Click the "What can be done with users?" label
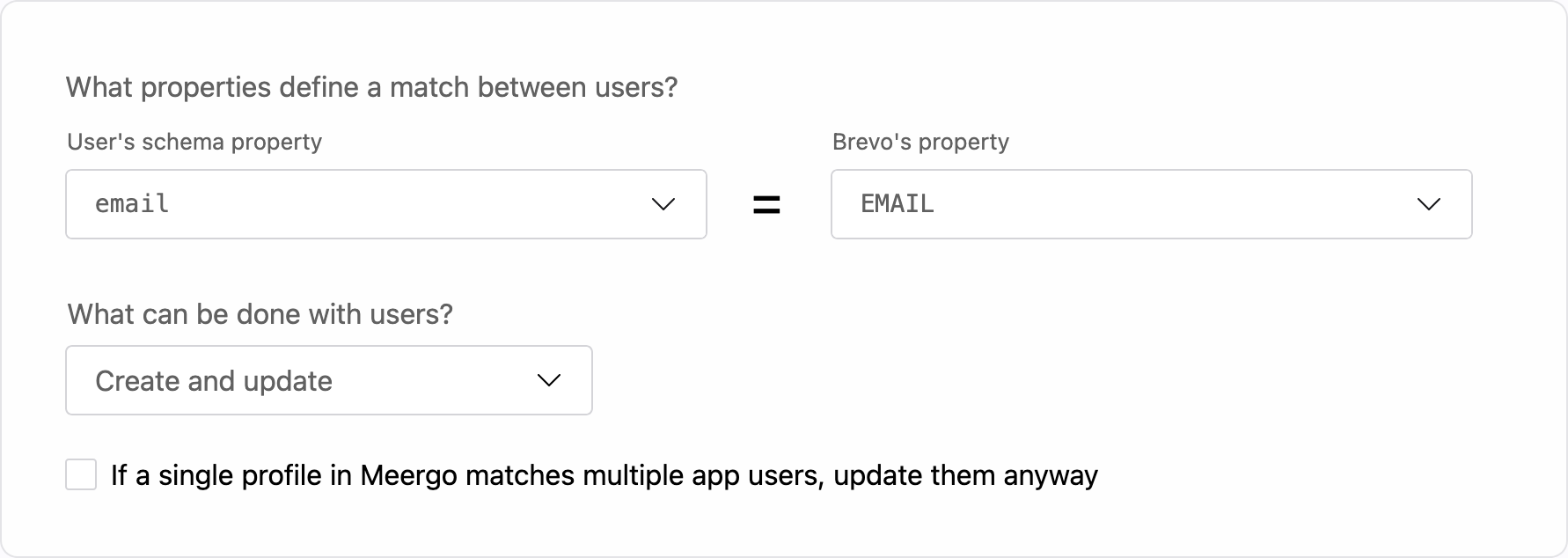 pos(260,314)
